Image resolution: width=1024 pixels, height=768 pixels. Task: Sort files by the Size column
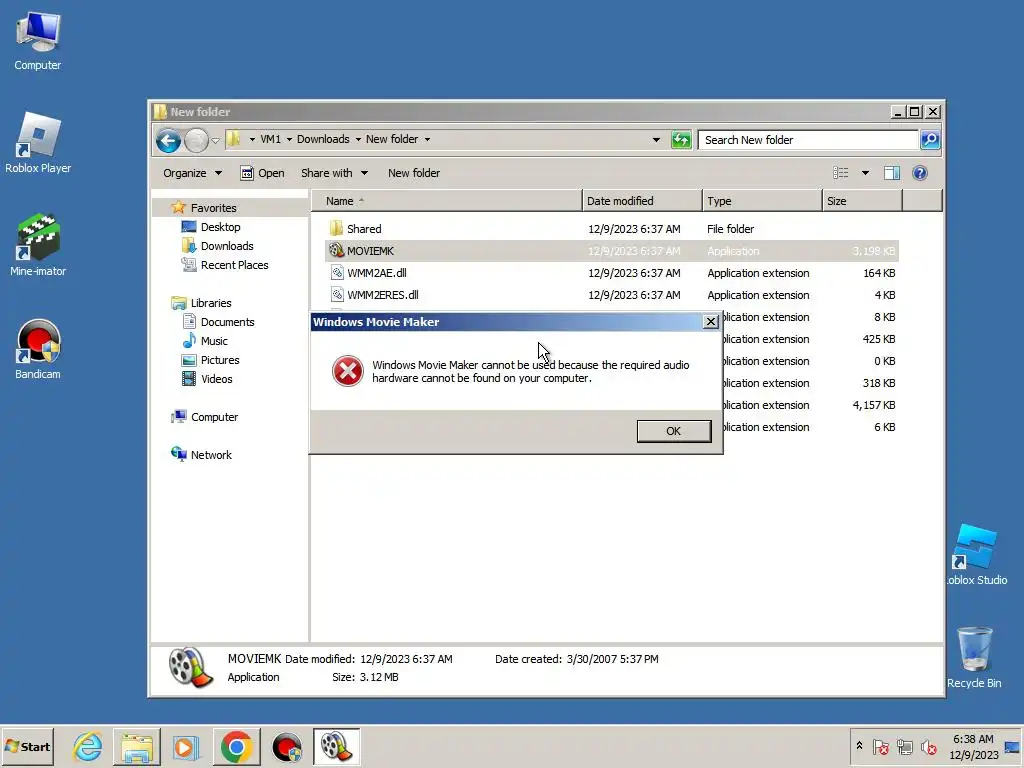[862, 201]
